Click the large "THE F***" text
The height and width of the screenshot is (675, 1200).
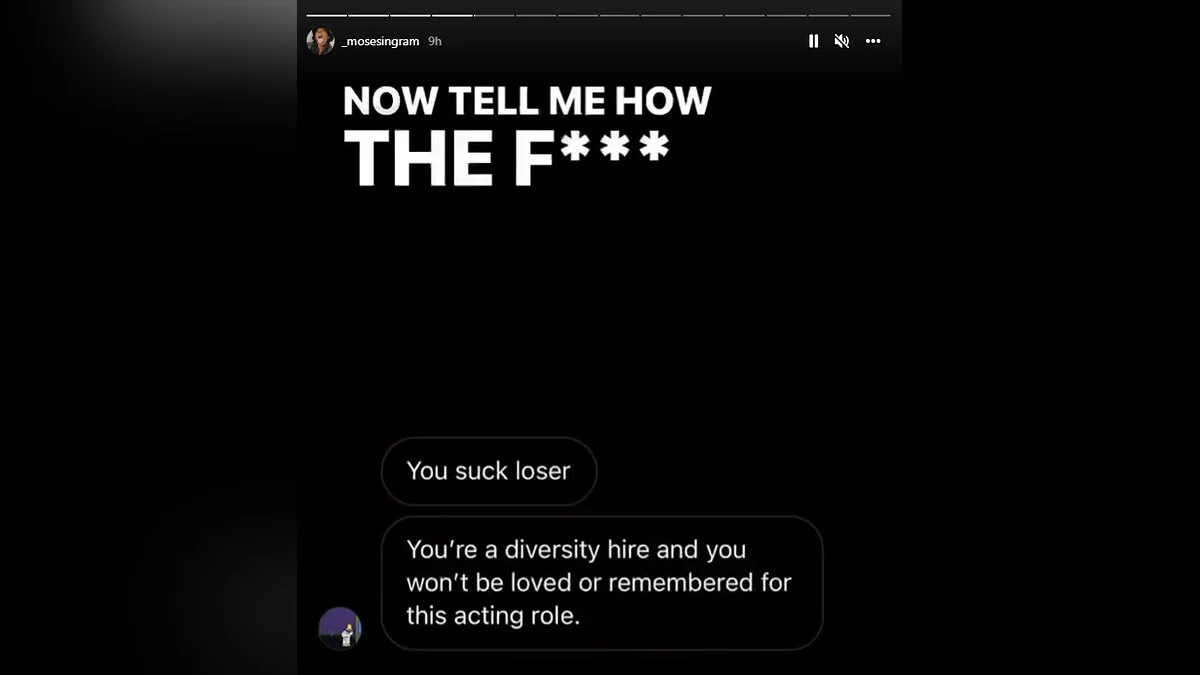point(506,158)
